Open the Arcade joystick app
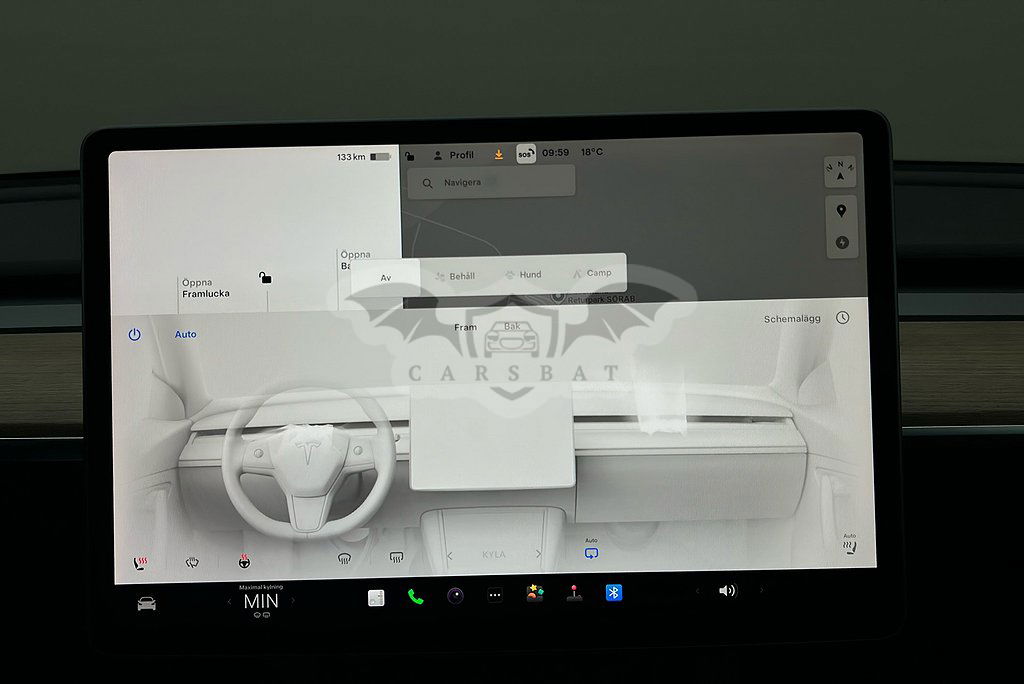The height and width of the screenshot is (684, 1024). coord(574,593)
